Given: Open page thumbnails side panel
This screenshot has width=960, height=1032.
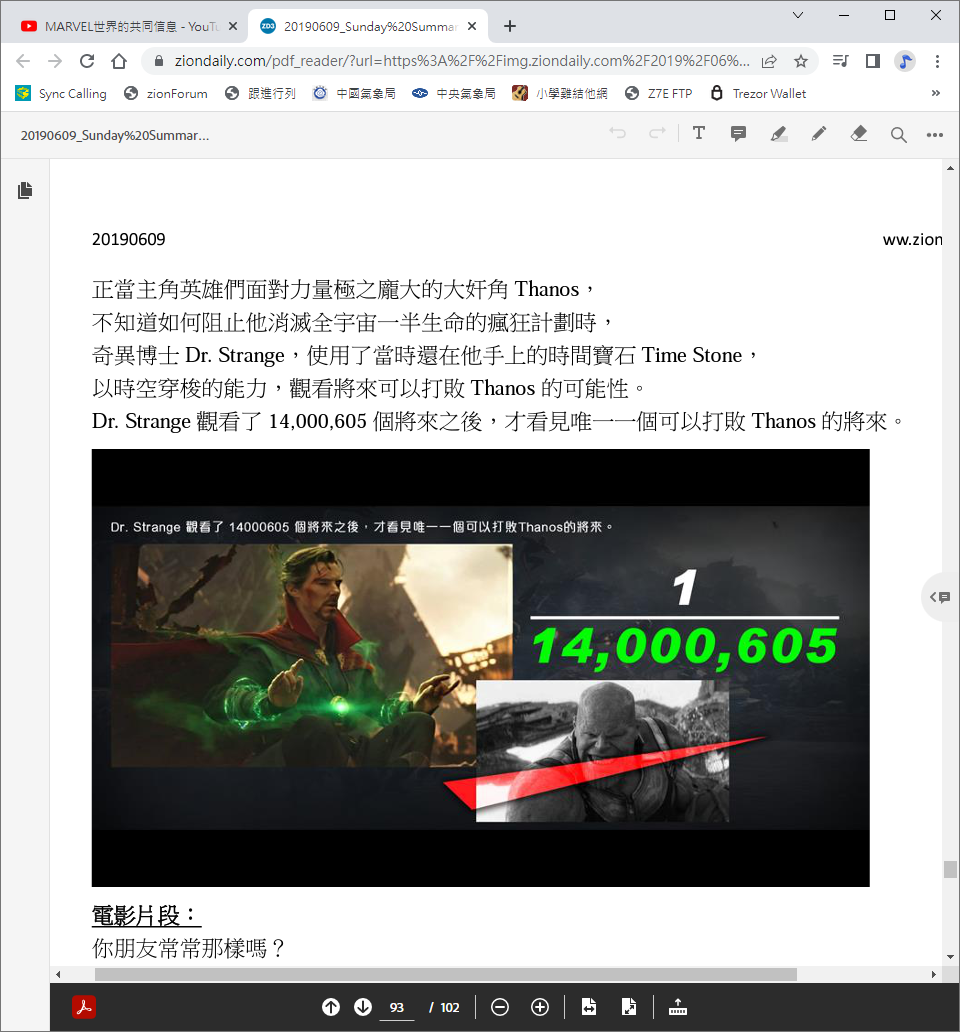Looking at the screenshot, I should point(25,190).
